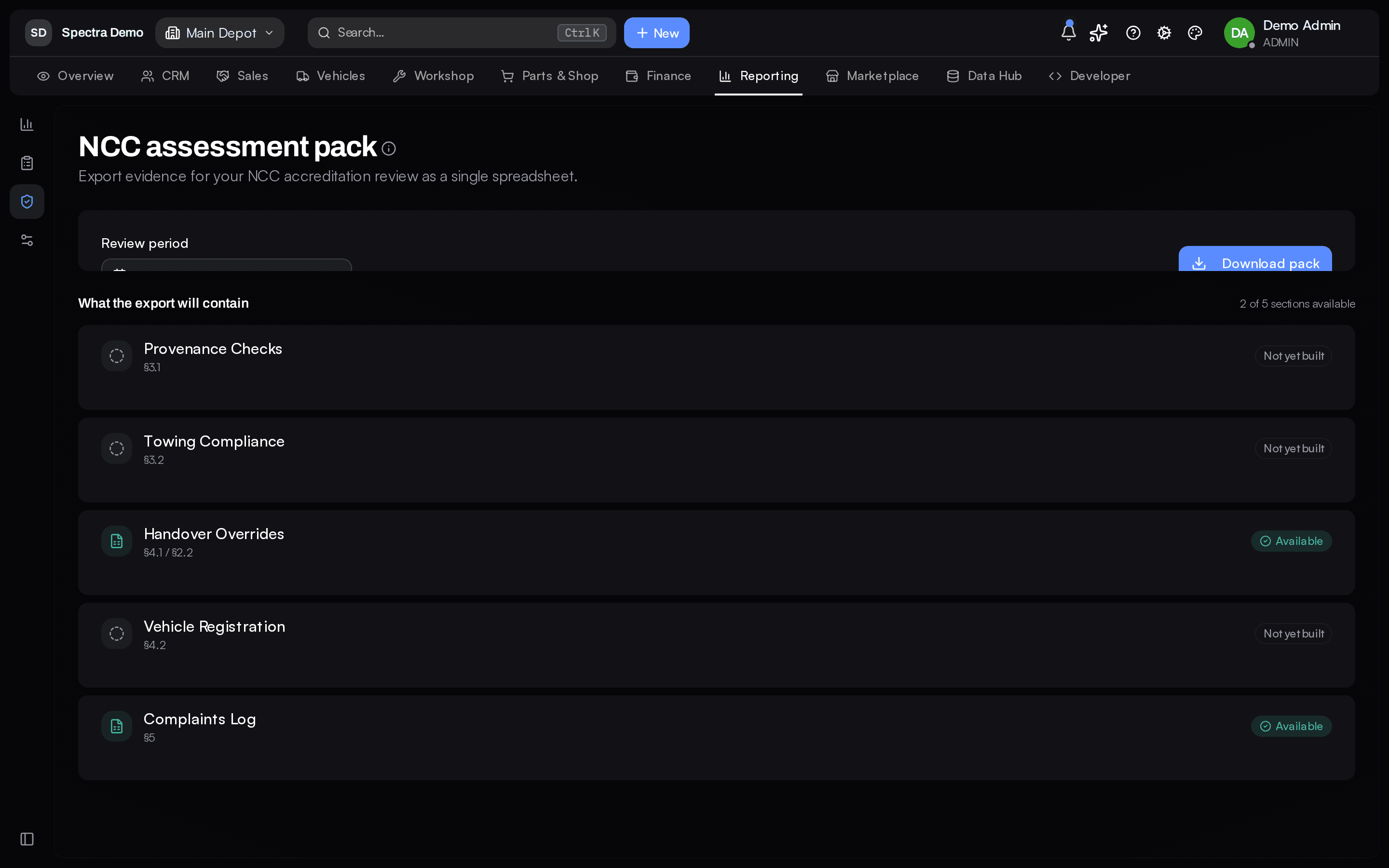This screenshot has width=1389, height=868.
Task: Click the Provenance Checks dashed circle icon
Action: point(117,356)
